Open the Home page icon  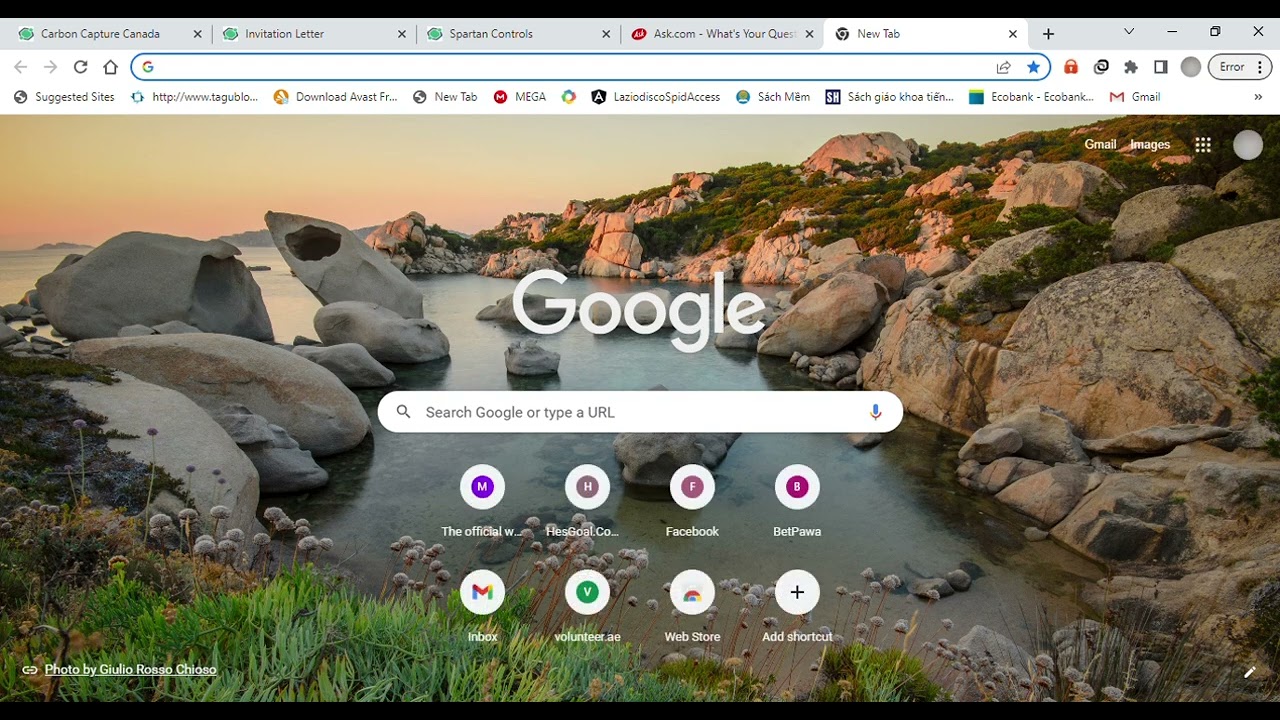tap(111, 67)
